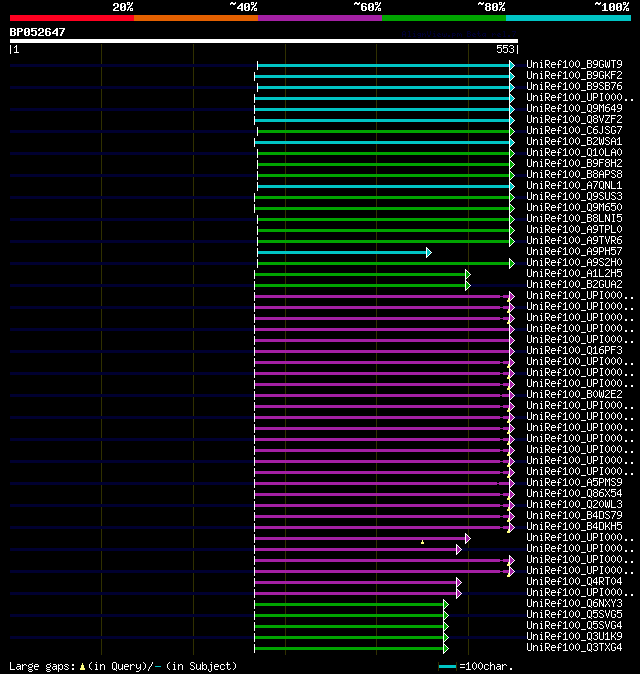This screenshot has width=640, height=674.
Task: Select the UniRef100_Q3U1K9 label
Action: click(574, 637)
